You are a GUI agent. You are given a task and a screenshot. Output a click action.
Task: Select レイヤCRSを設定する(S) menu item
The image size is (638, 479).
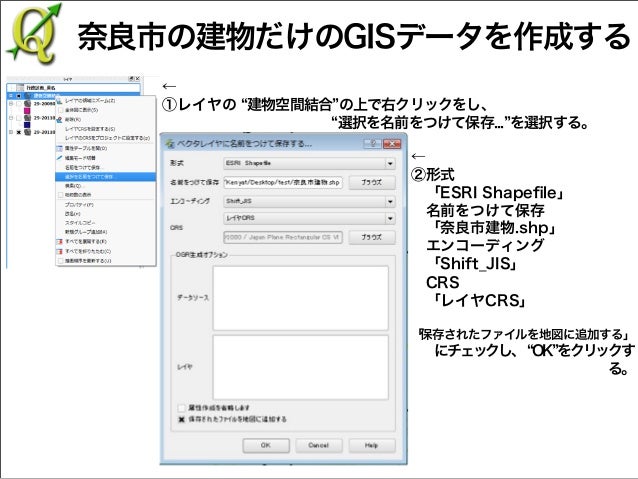pos(106,129)
